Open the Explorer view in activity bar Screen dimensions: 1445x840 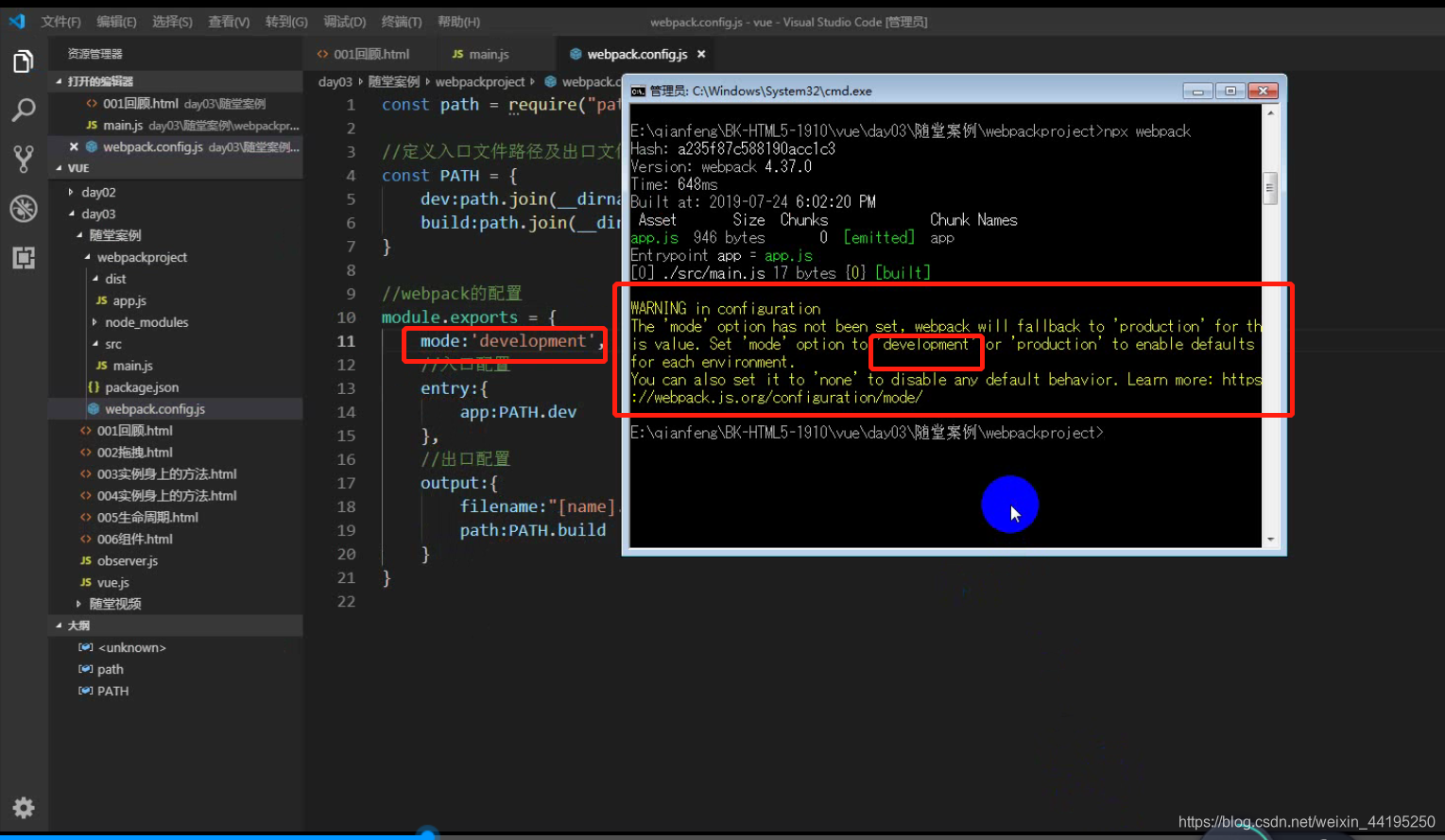(x=23, y=62)
